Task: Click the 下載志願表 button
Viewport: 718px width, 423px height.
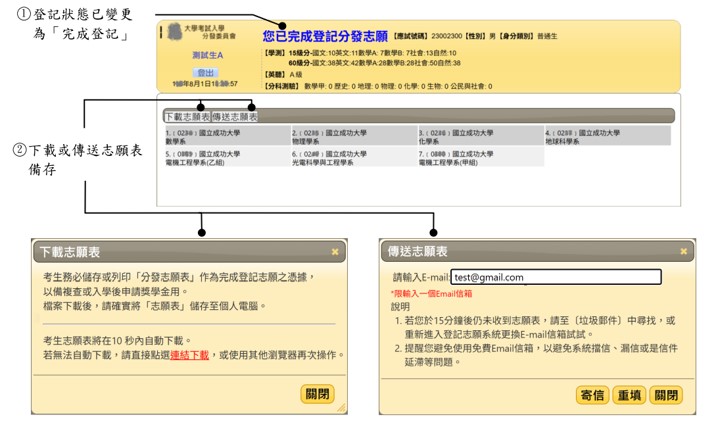Action: [x=187, y=117]
